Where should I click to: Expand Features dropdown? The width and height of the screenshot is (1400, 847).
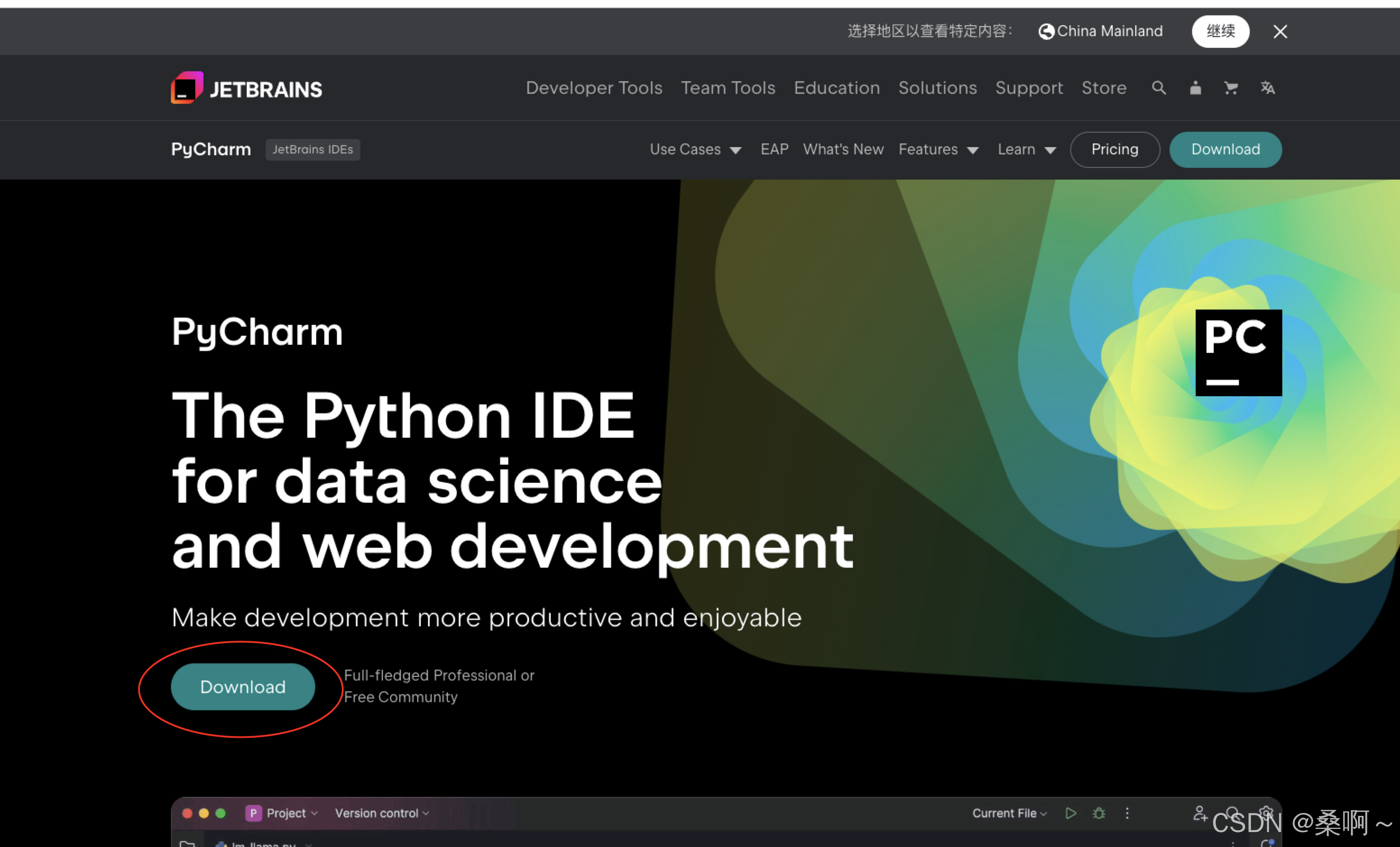(938, 149)
